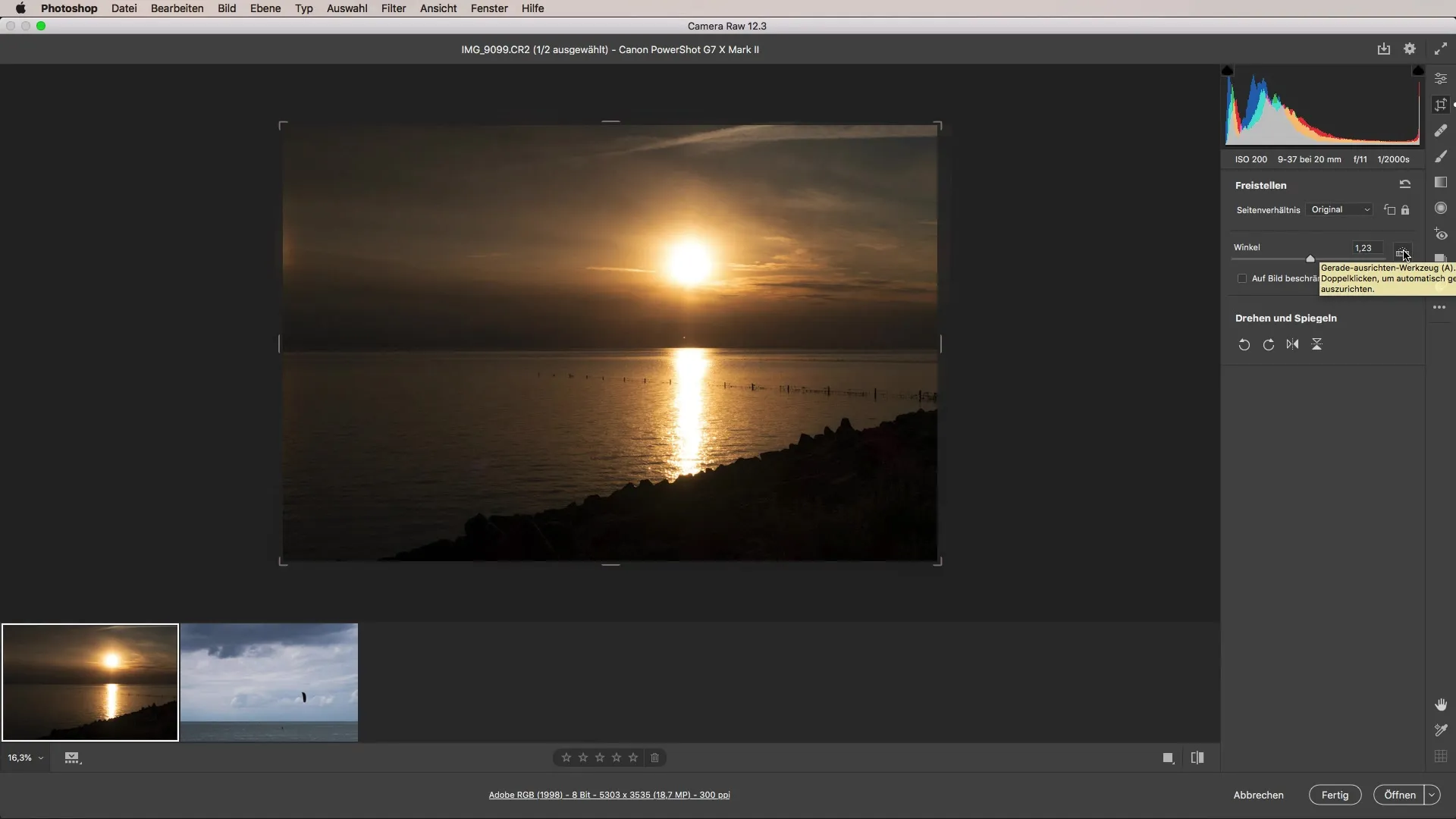Click the bottom-right crop corner handle

pos(937,561)
